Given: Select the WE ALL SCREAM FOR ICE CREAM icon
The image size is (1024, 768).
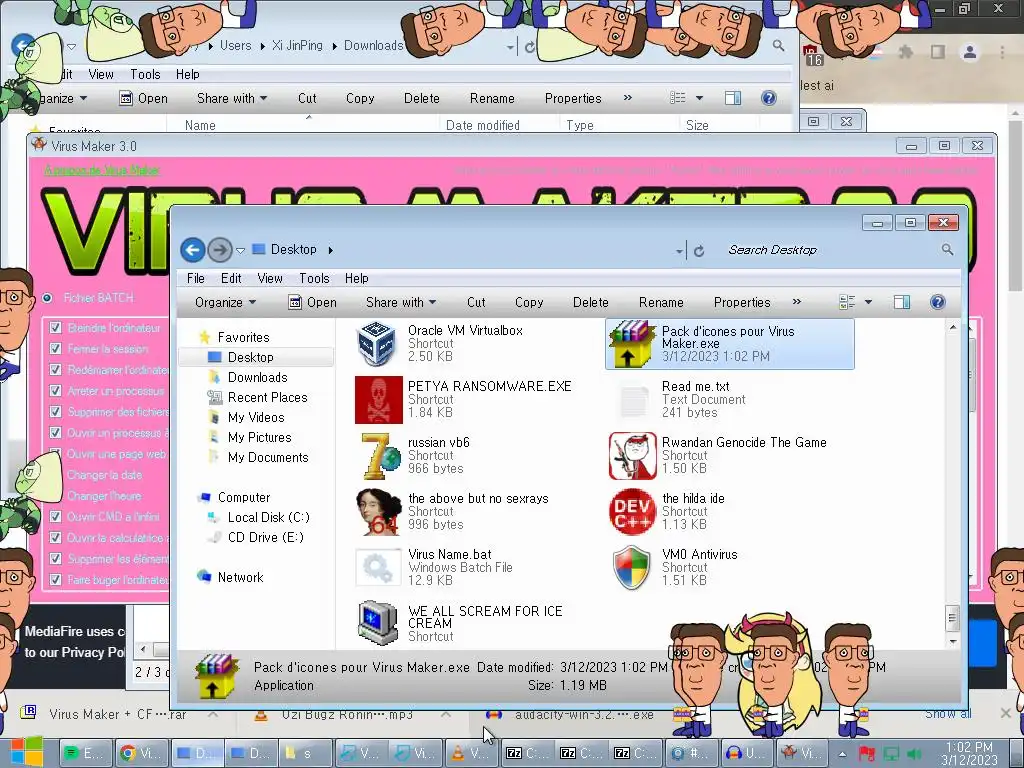Looking at the screenshot, I should pyautogui.click(x=378, y=622).
